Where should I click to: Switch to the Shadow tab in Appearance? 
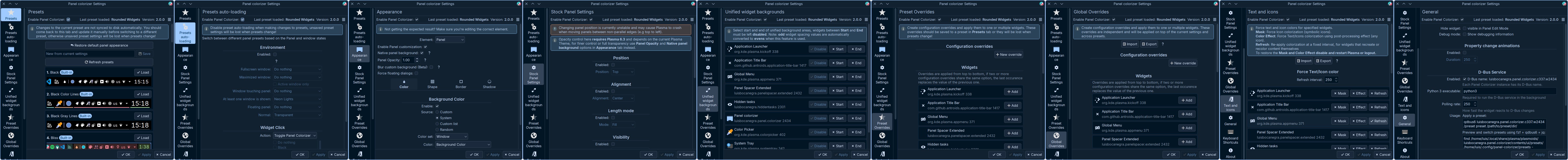point(489,84)
